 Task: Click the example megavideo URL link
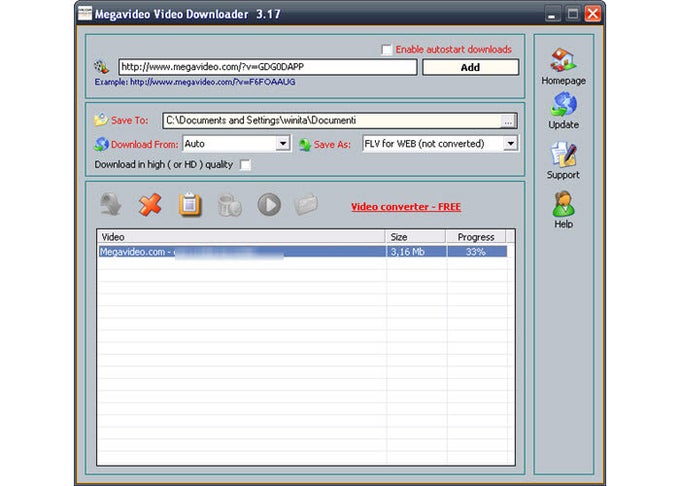[x=212, y=82]
